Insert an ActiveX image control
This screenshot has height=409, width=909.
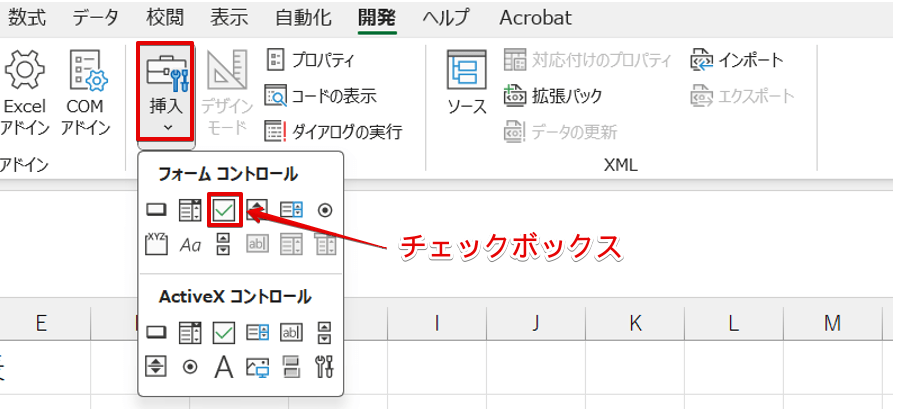click(x=257, y=367)
